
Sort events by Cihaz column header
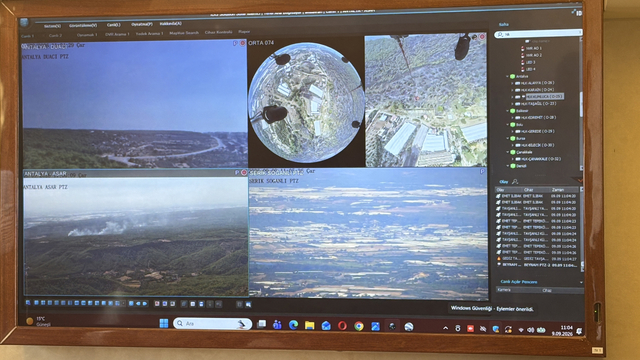(x=529, y=190)
